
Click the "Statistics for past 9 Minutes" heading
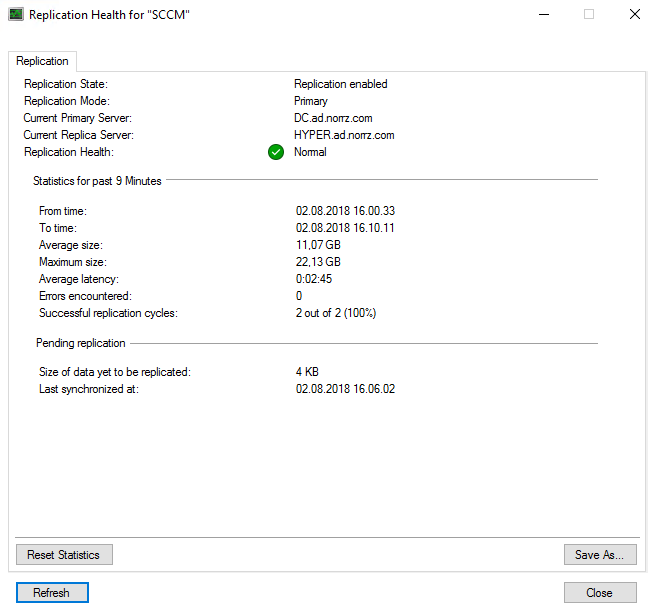(x=97, y=181)
